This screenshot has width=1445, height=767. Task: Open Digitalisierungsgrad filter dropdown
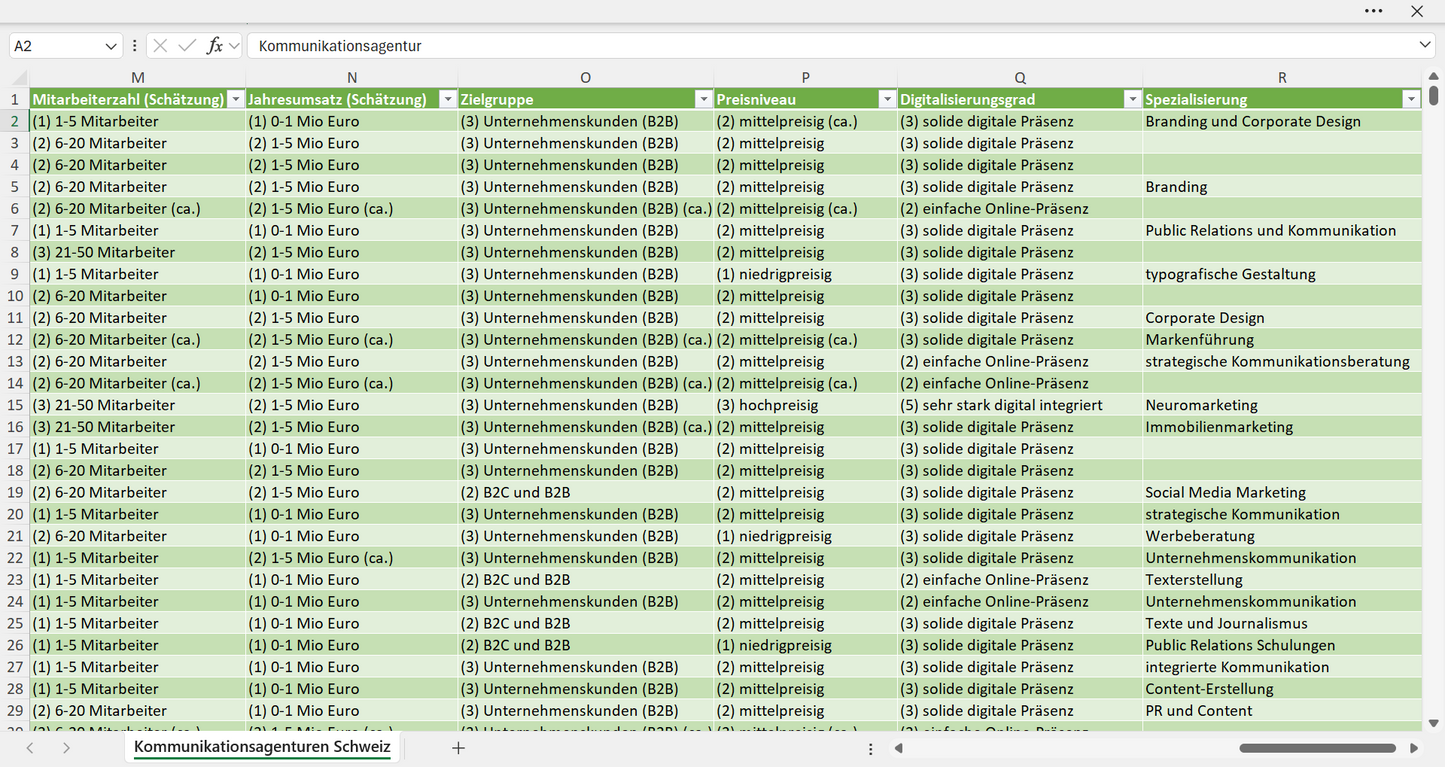pos(1132,99)
